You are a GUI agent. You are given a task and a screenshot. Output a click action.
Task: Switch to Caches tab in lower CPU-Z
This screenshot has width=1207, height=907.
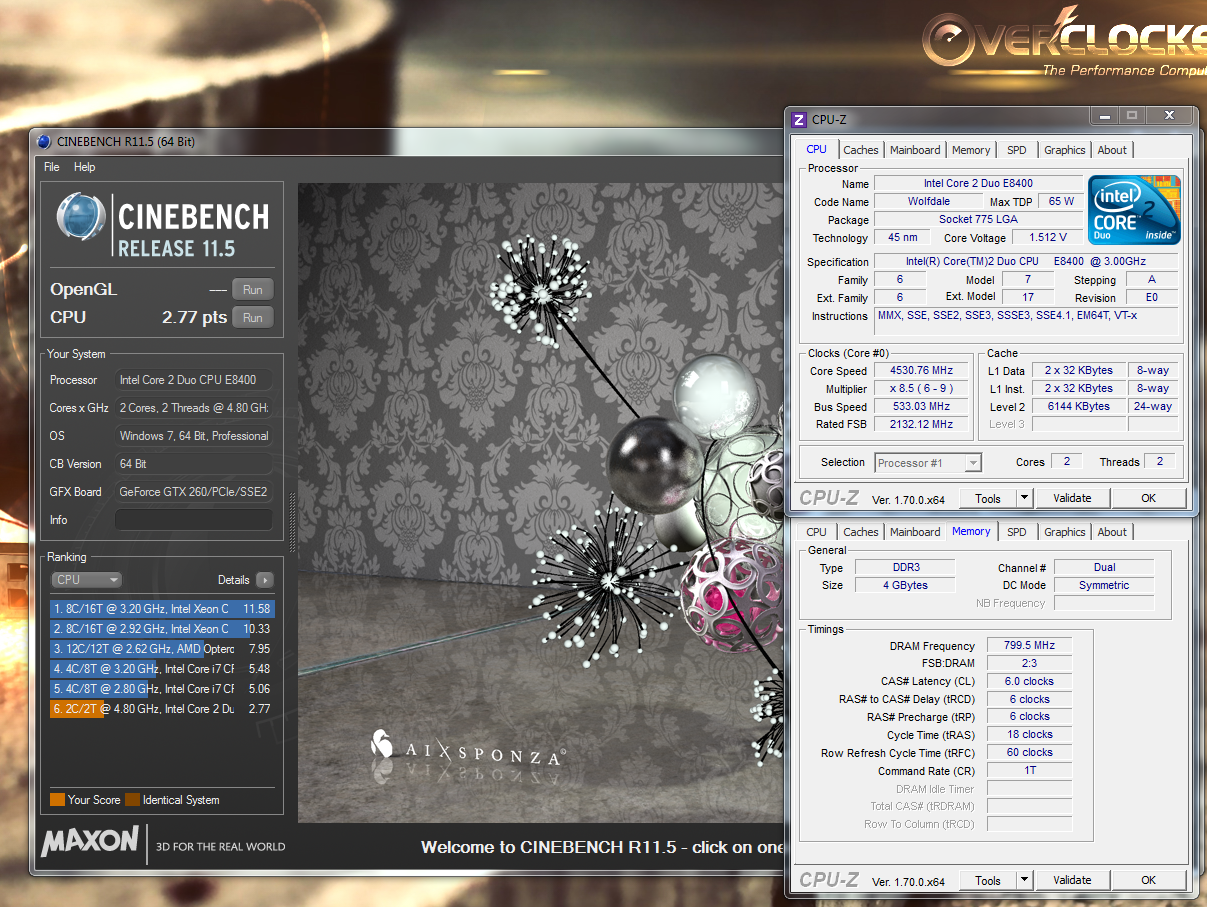pyautogui.click(x=861, y=532)
